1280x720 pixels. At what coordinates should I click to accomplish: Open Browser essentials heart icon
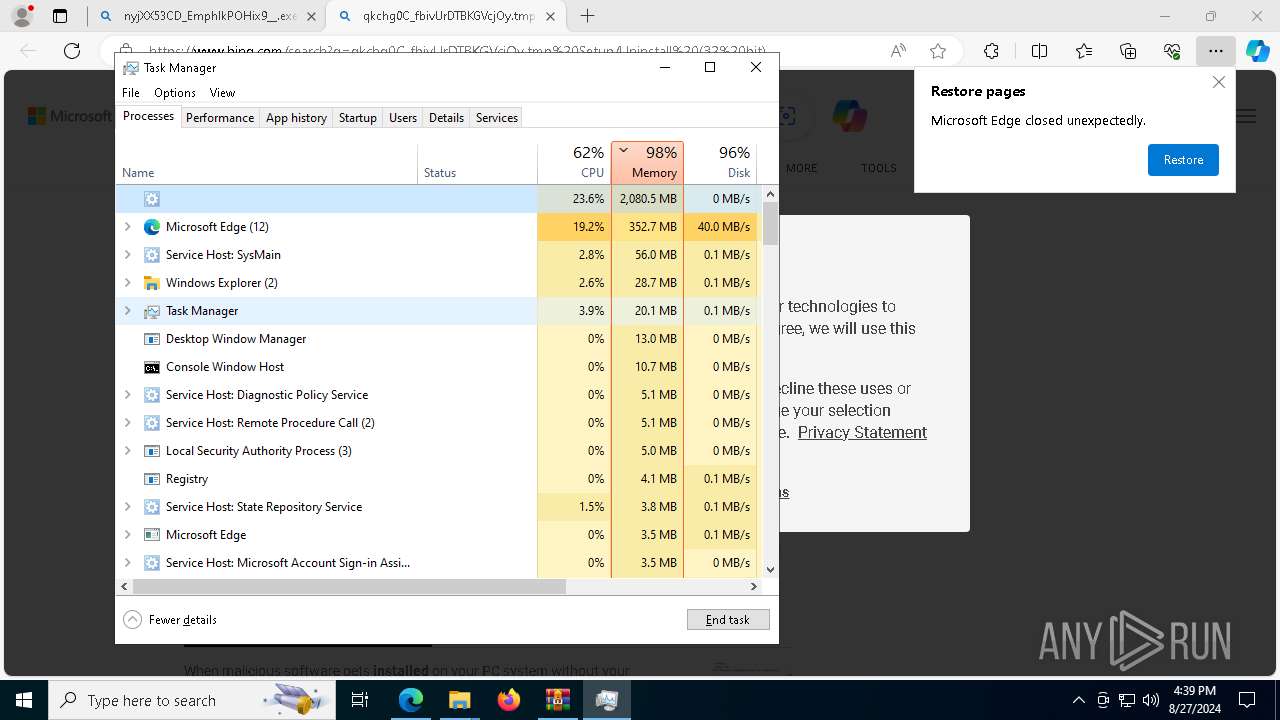(x=1172, y=51)
